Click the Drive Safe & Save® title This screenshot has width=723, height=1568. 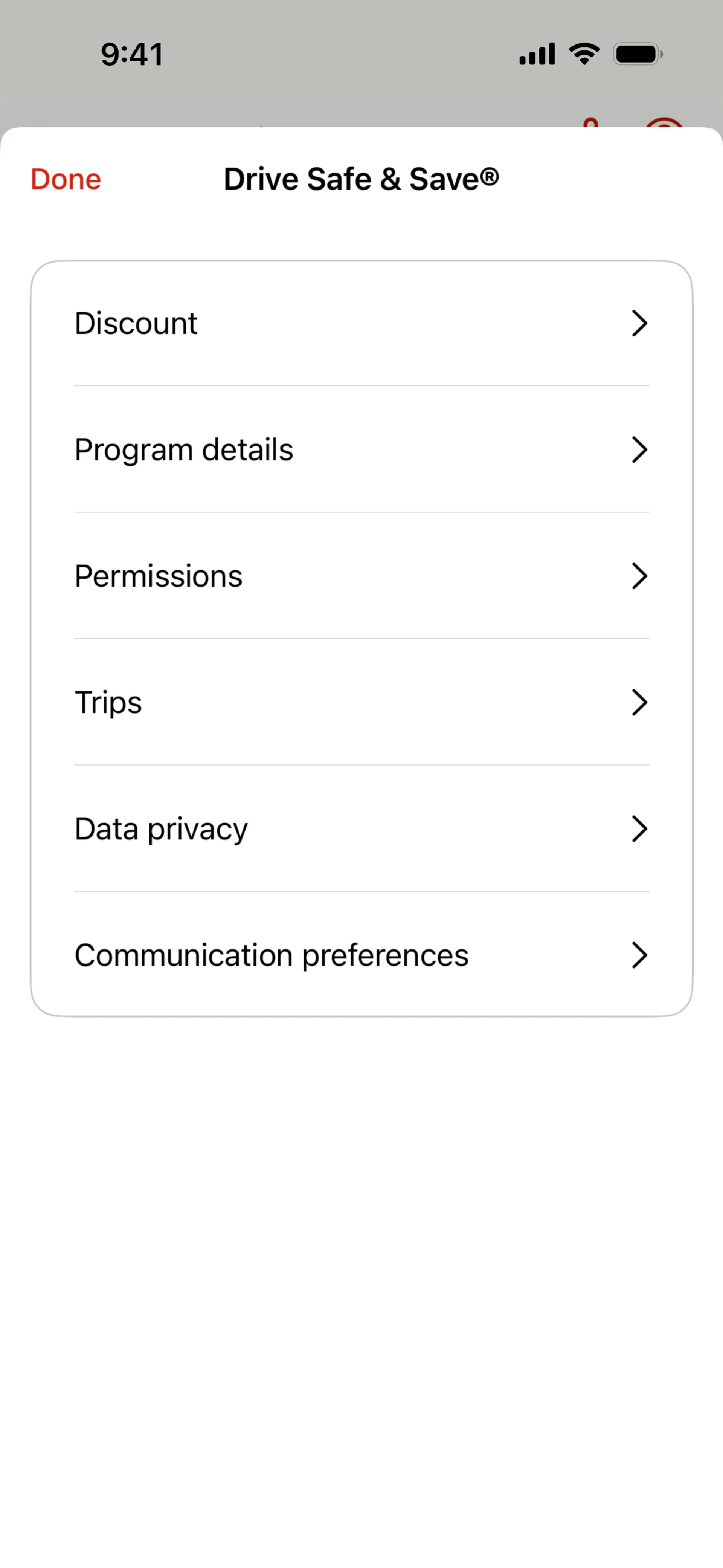pyautogui.click(x=361, y=179)
